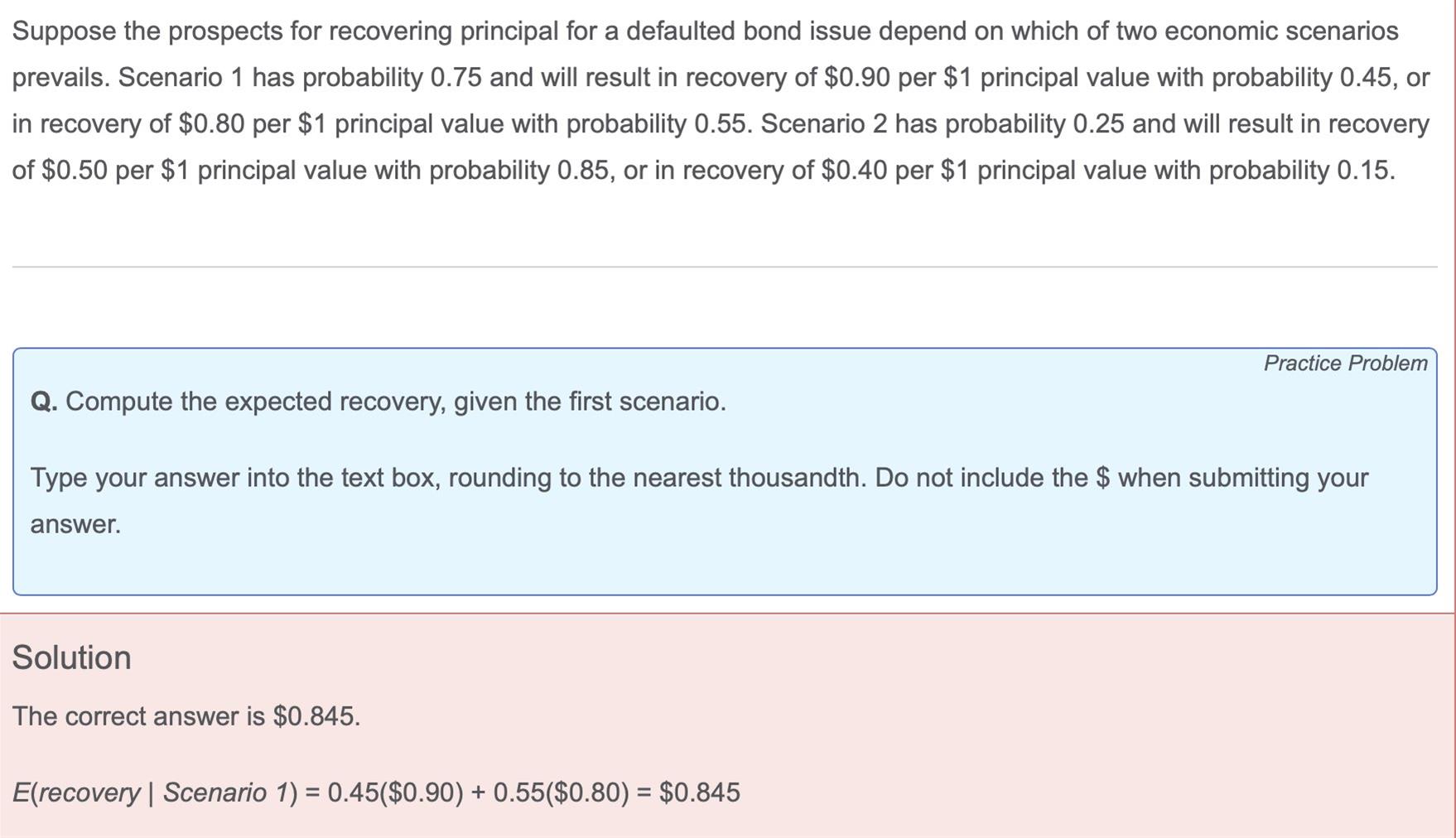Click "The correct answer is $0.845." sentence
This screenshot has width=1456, height=838.
[x=186, y=716]
